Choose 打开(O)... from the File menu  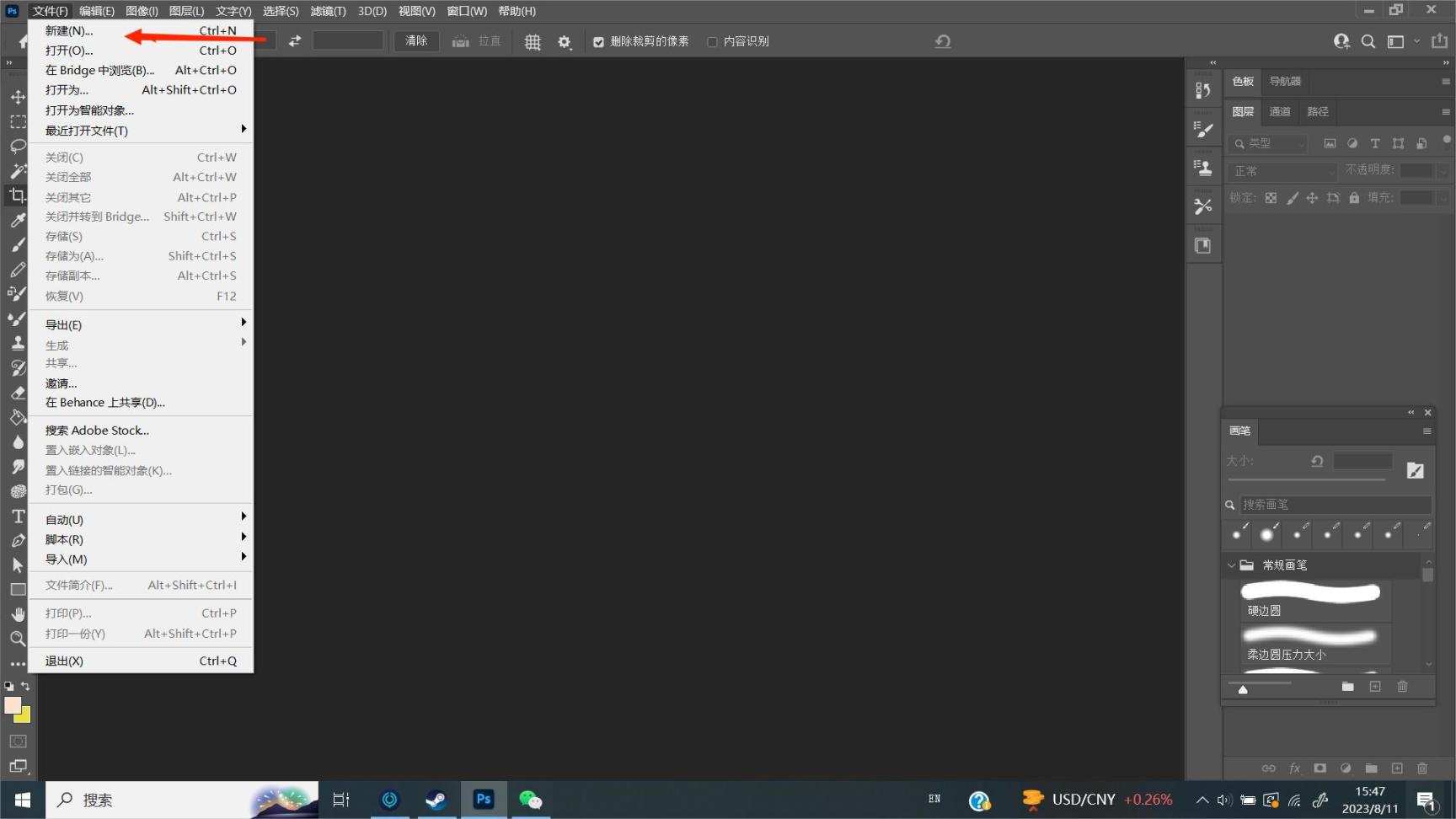(141, 50)
